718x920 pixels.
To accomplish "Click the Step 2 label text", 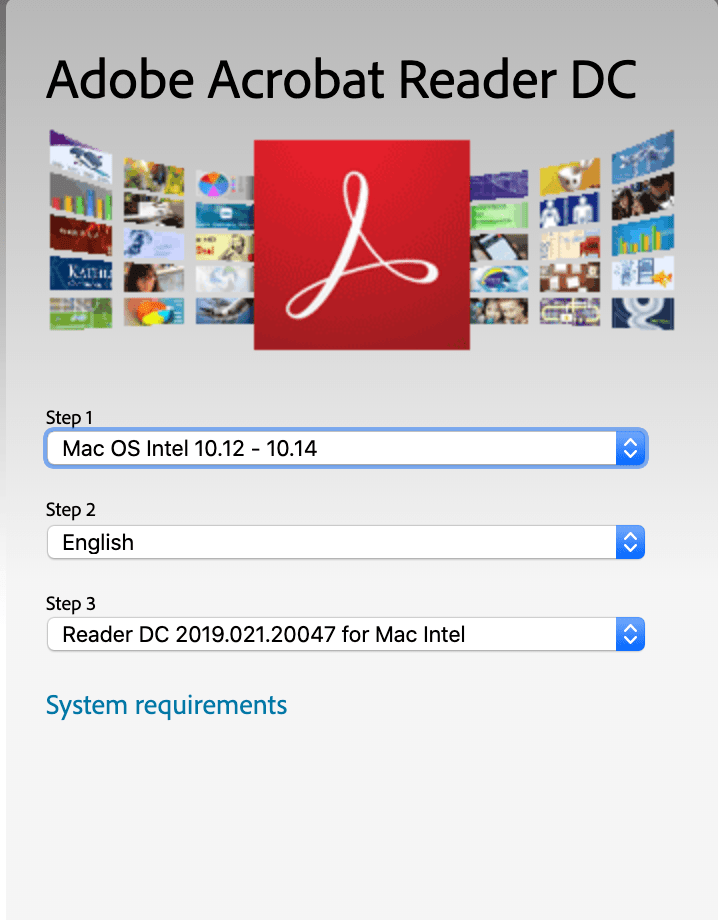I will tap(70, 510).
